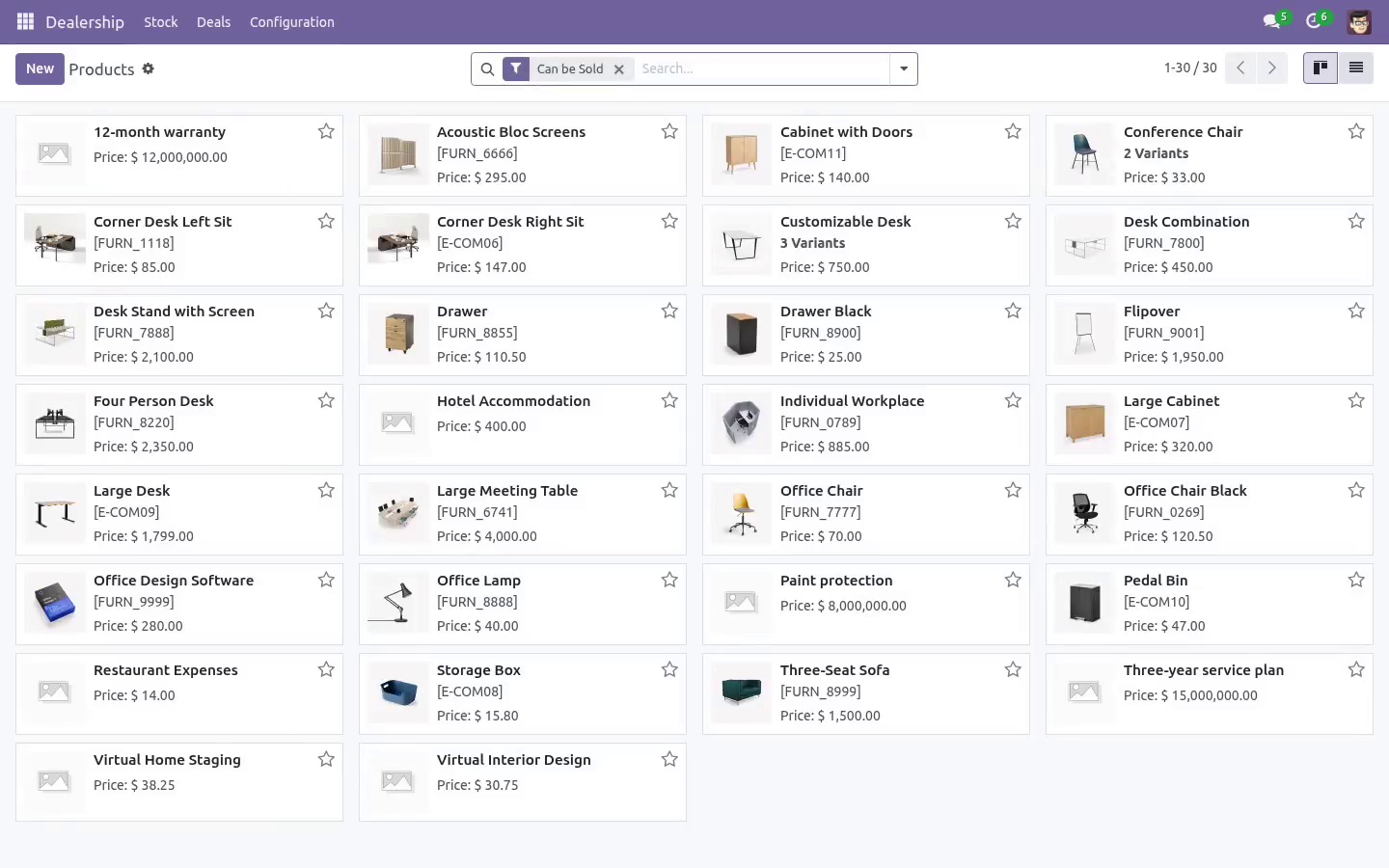This screenshot has width=1389, height=868.
Task: Favorite the 12-month warranty product
Action: point(326,131)
